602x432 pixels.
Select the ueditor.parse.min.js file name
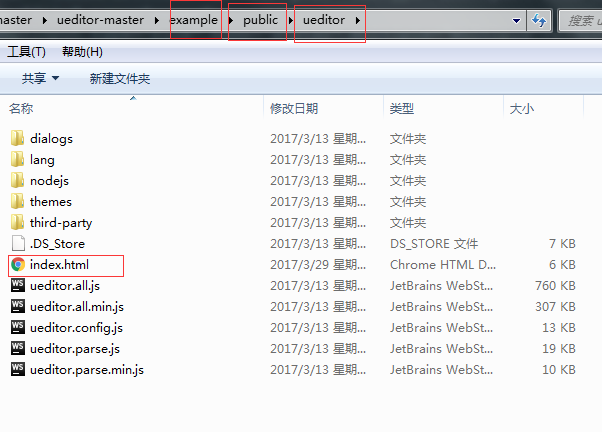click(87, 370)
